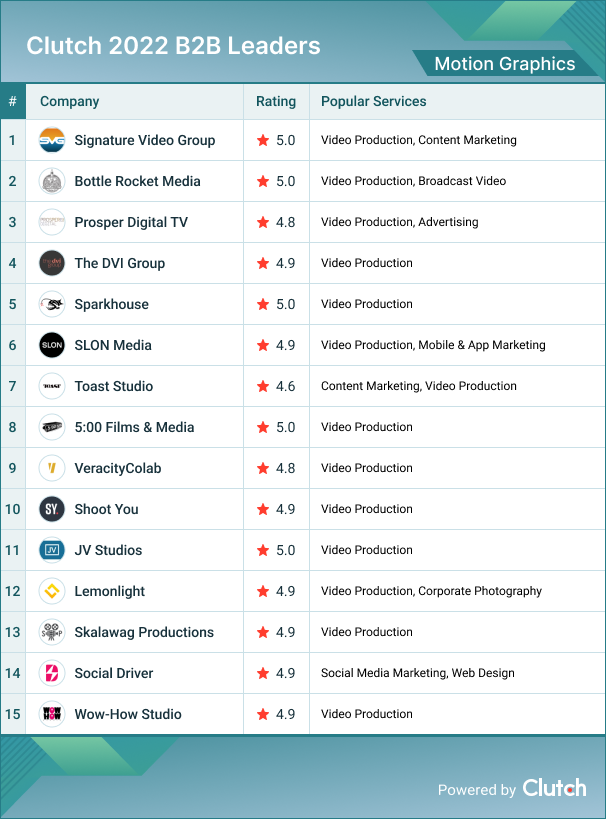Screen dimensions: 606x819
Task: Click the JV Studios blue logo
Action: (x=52, y=550)
